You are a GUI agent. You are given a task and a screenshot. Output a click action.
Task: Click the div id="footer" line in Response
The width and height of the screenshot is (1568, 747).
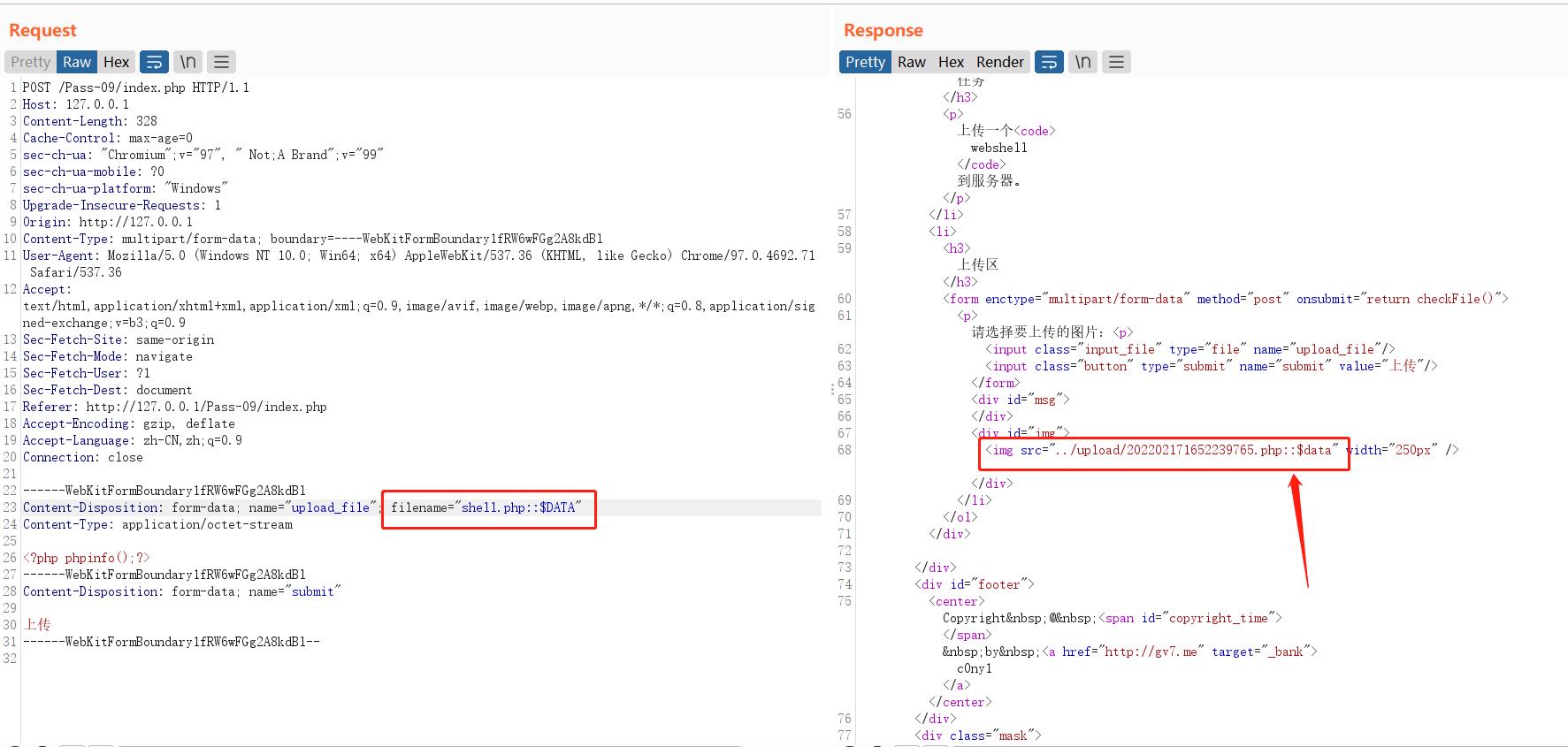pos(975,584)
